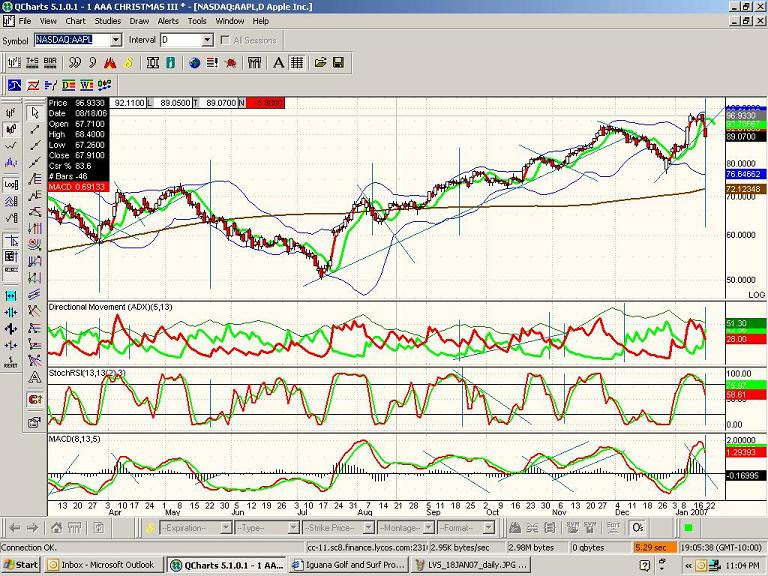Image resolution: width=768 pixels, height=576 pixels.
Task: Open the Alerts menu
Action: pyautogui.click(x=168, y=21)
